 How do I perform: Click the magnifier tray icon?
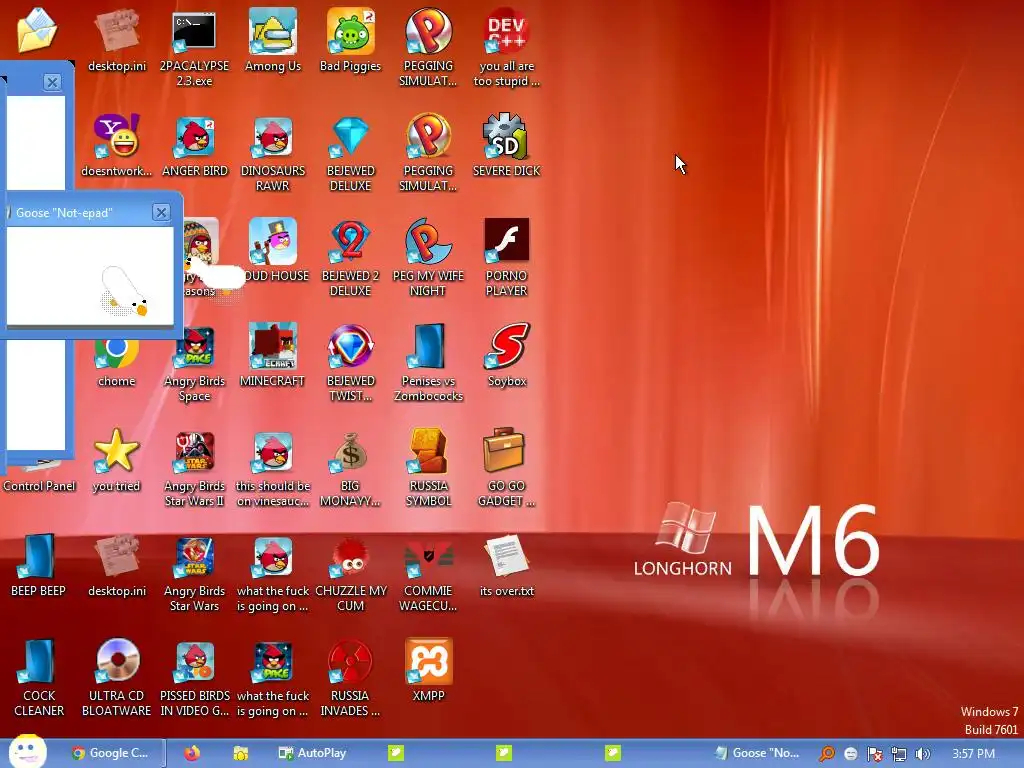click(x=827, y=754)
